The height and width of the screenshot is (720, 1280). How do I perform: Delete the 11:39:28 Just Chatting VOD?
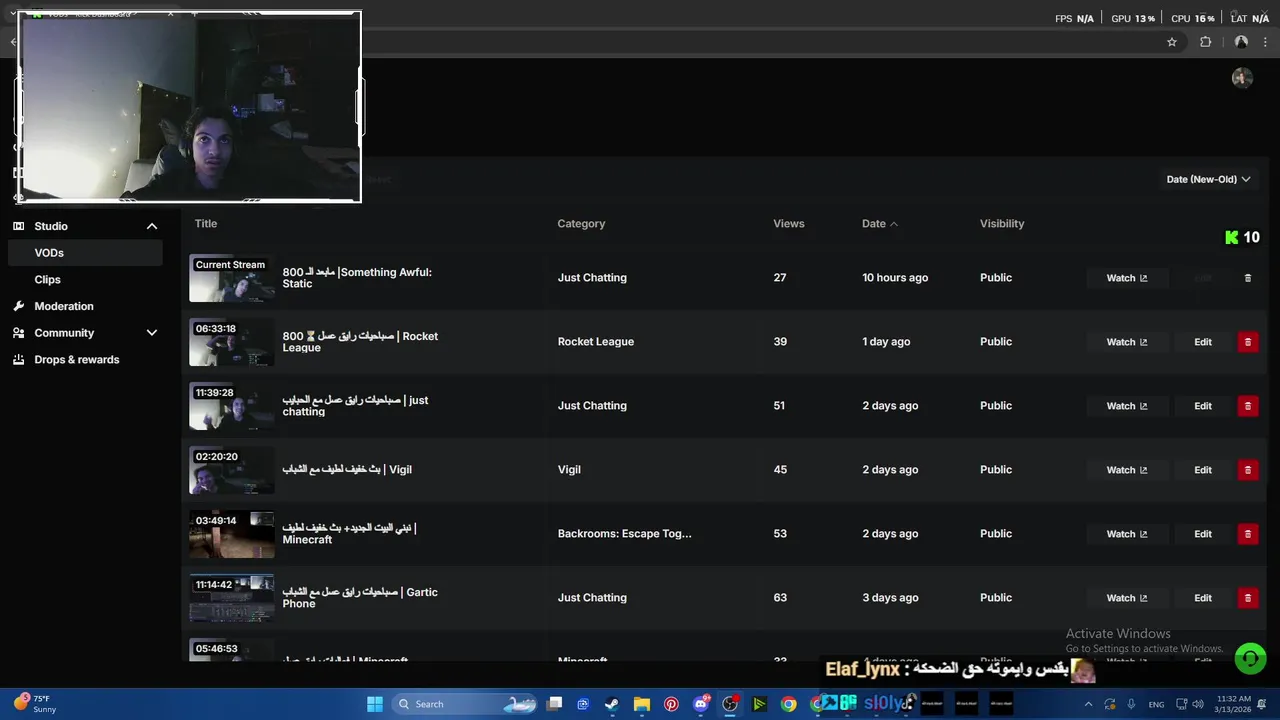(x=1247, y=406)
